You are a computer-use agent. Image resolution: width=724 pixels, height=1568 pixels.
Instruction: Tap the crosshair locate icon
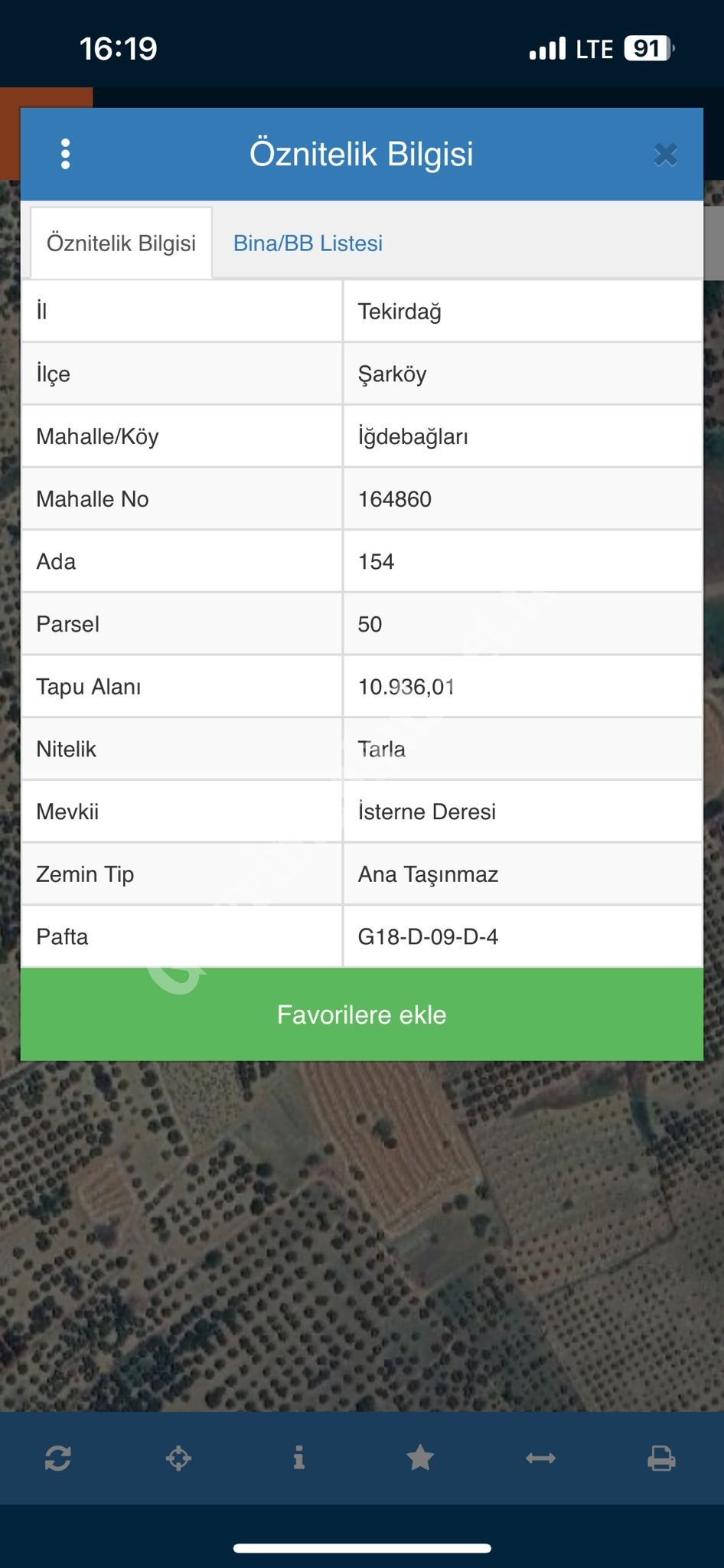(179, 1458)
